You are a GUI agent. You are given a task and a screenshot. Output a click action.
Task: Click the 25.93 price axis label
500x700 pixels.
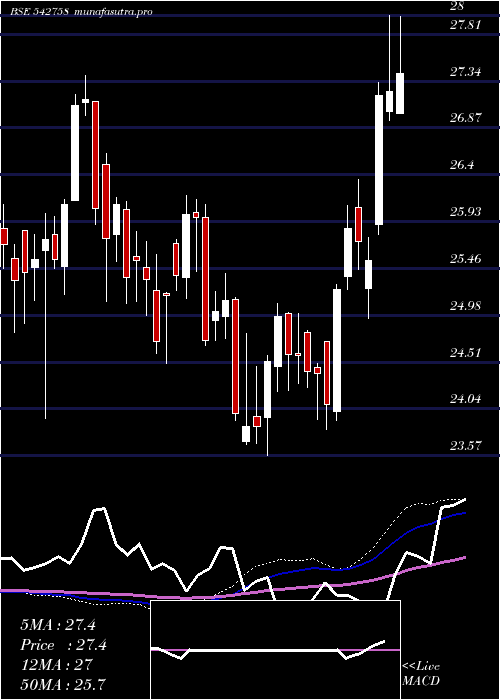click(466, 212)
